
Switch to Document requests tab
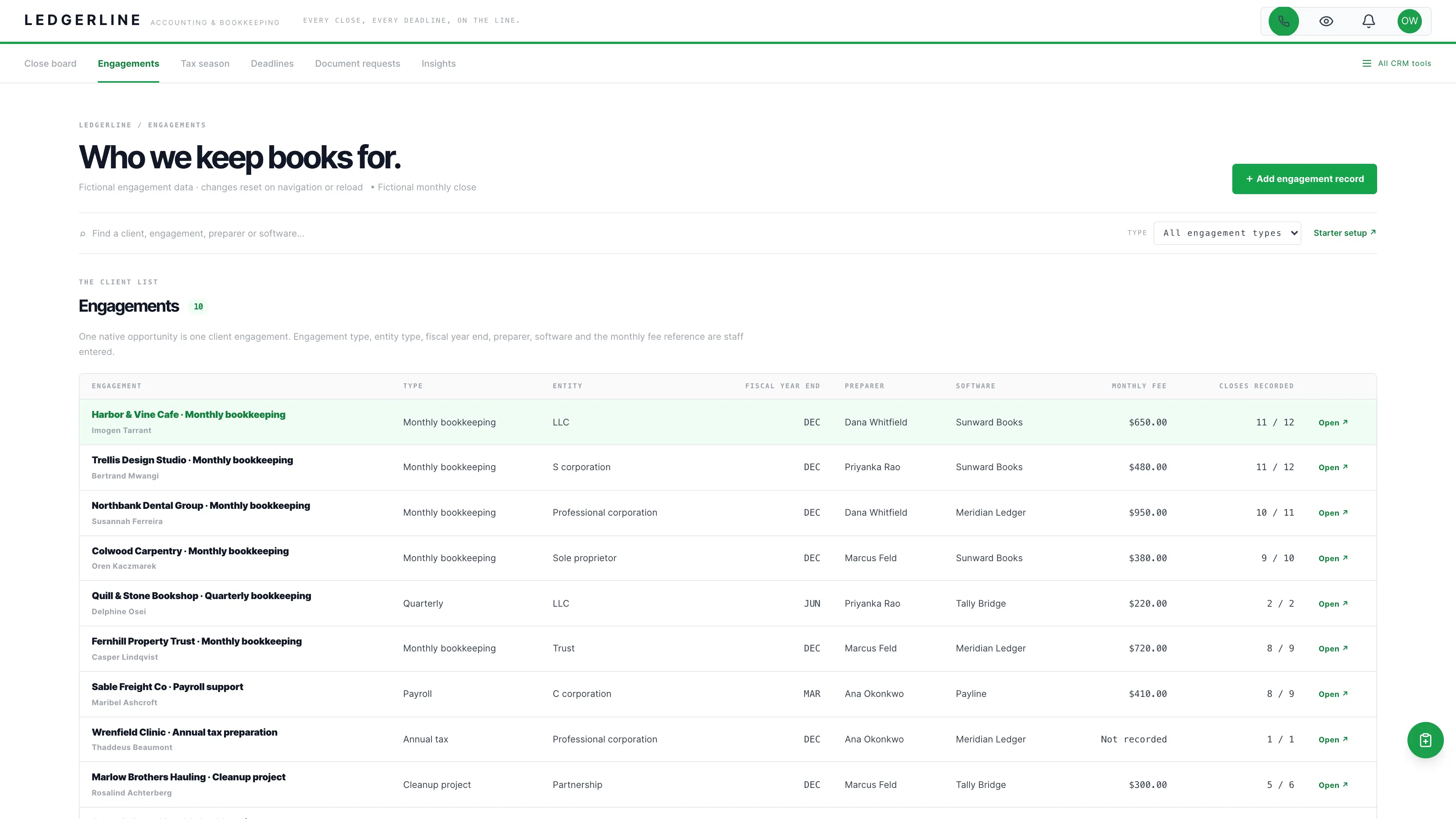click(358, 63)
